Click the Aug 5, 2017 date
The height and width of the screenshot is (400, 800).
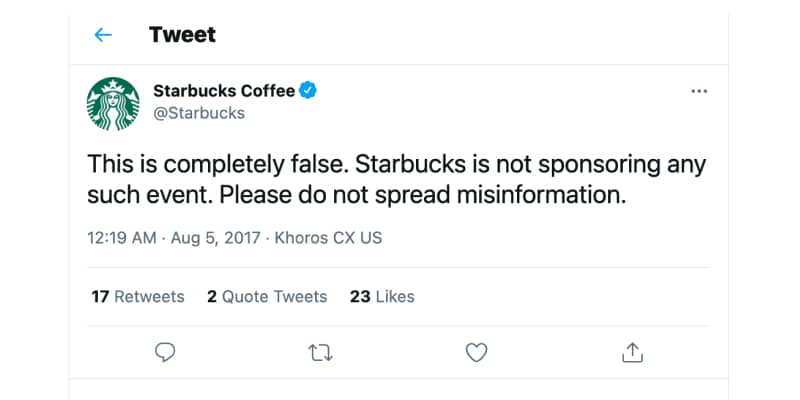(215, 238)
